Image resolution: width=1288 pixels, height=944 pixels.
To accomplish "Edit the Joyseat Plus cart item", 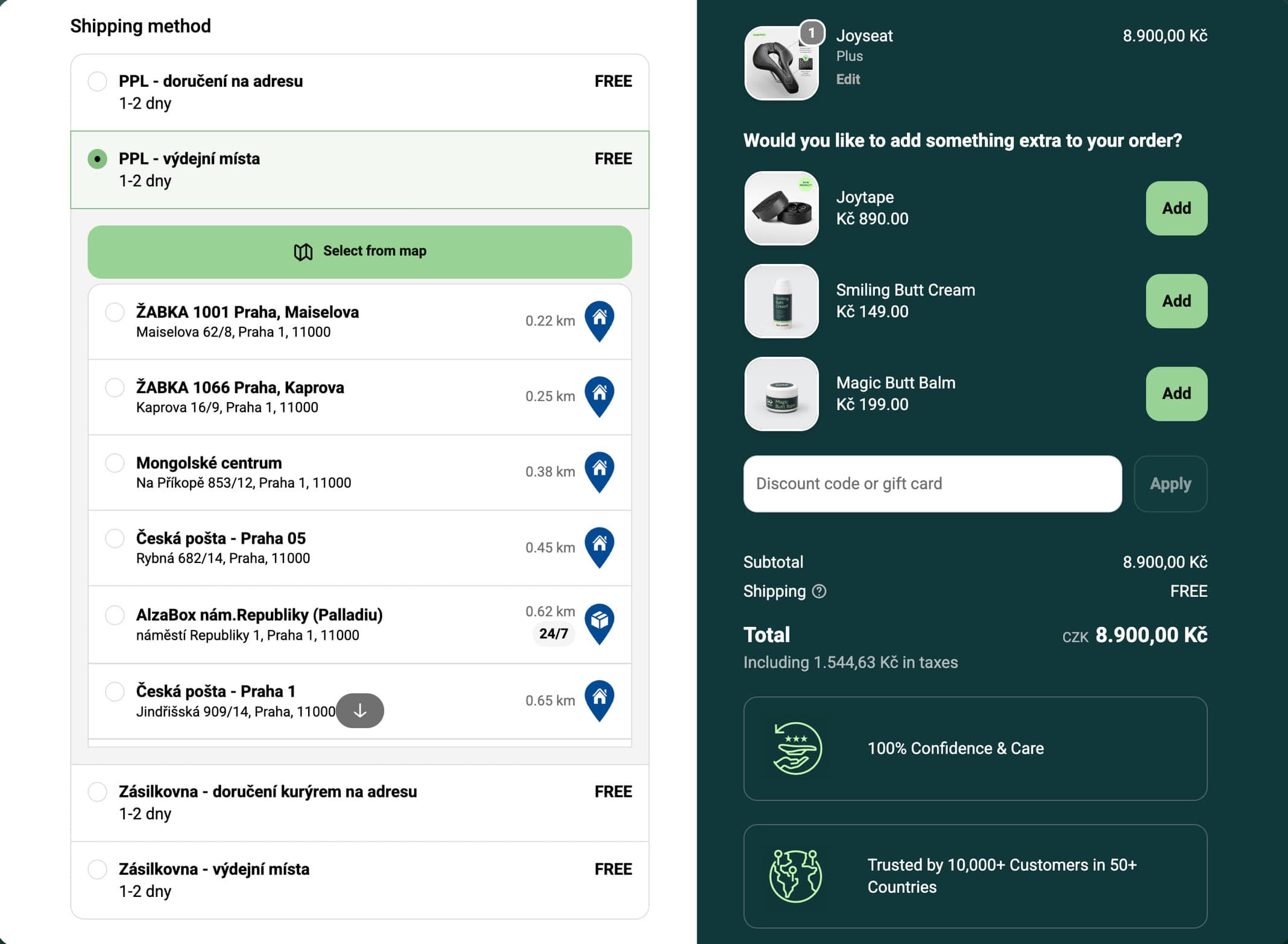I will pos(848,79).
